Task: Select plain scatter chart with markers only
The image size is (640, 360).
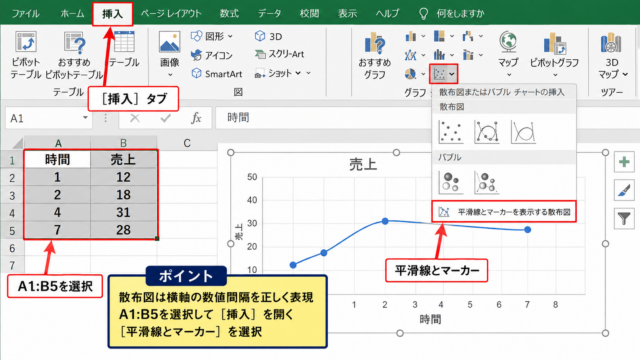Action: [x=451, y=132]
